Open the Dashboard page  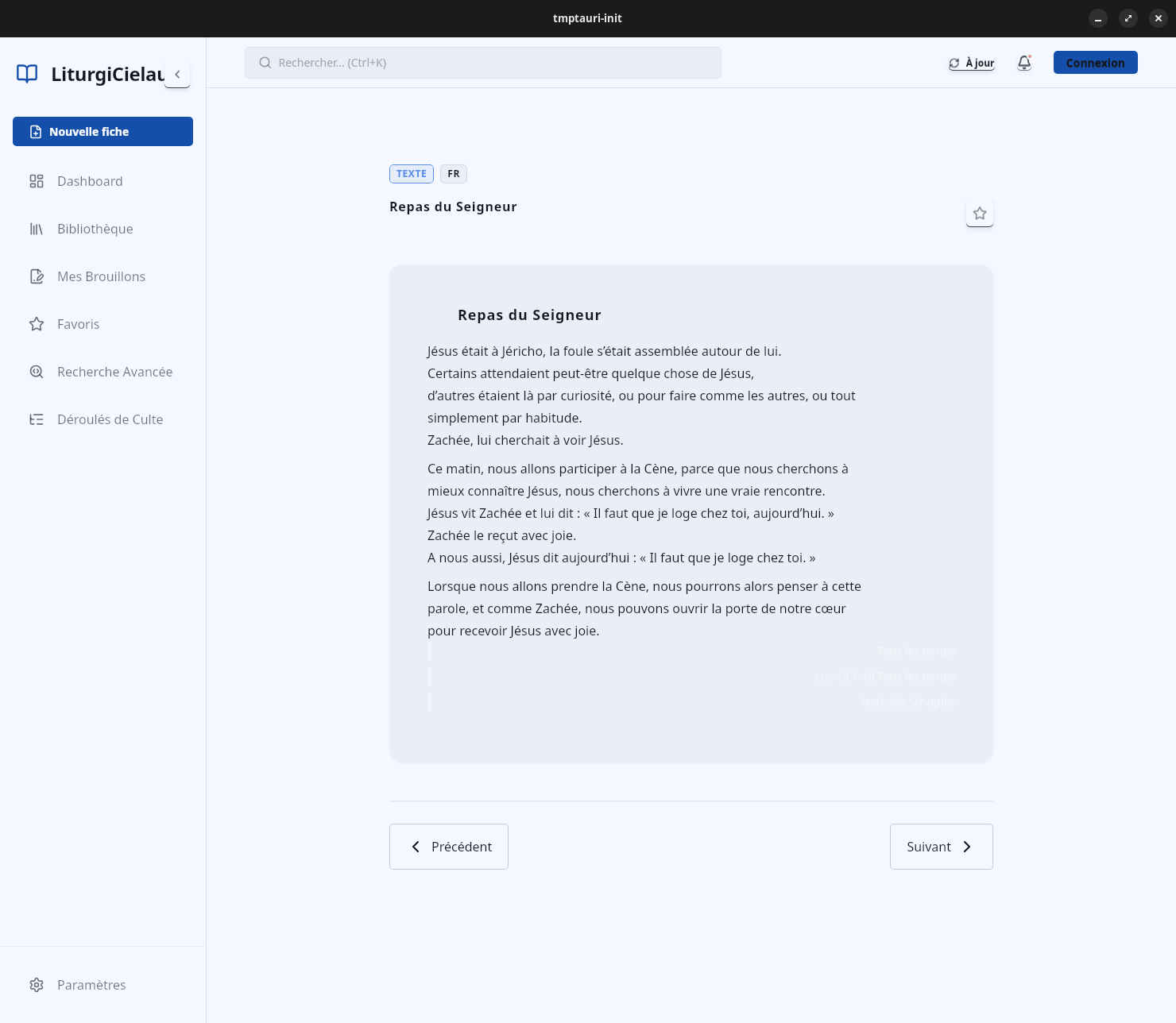[89, 181]
